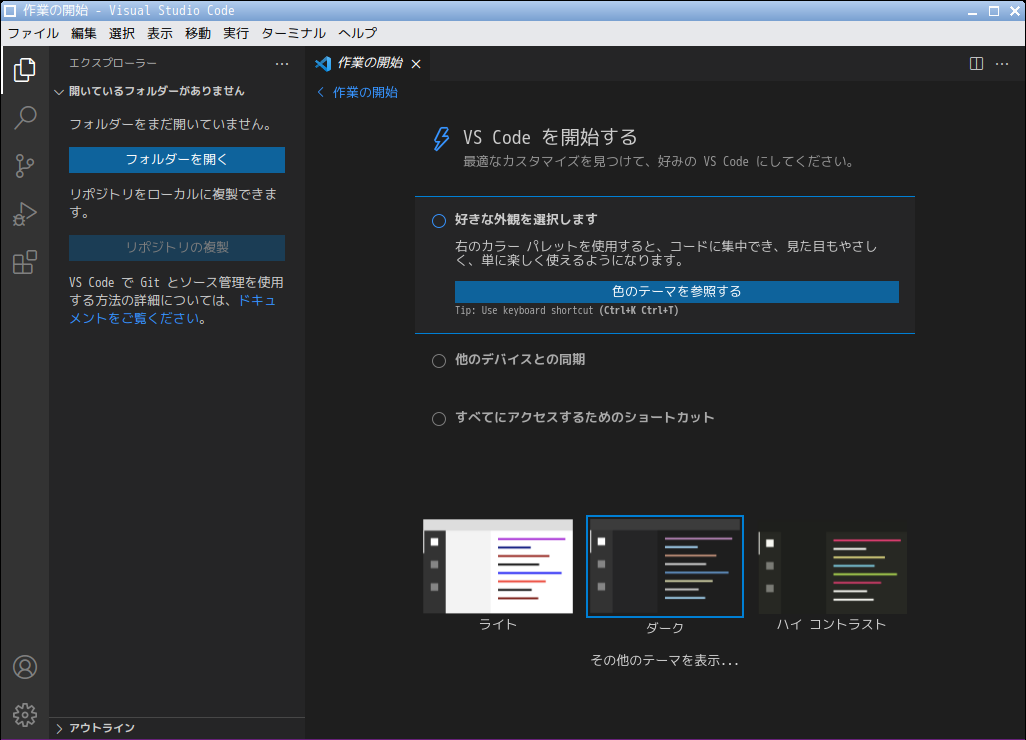
Task: Open the Accounts icon in activity bar
Action: (25, 667)
